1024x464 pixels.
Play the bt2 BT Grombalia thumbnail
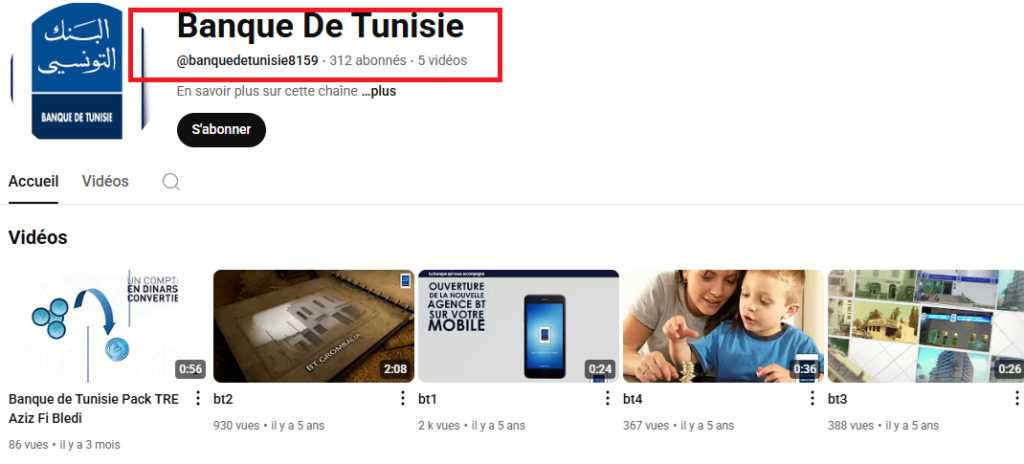tap(313, 326)
